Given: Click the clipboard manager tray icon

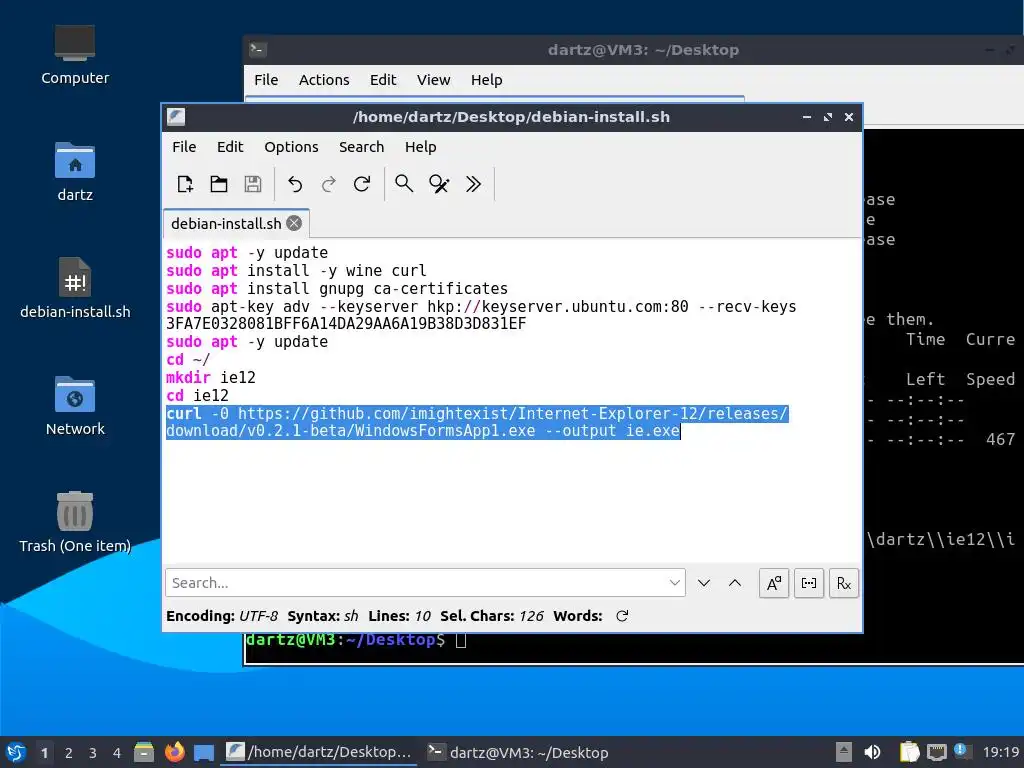Looking at the screenshot, I should click(909, 752).
